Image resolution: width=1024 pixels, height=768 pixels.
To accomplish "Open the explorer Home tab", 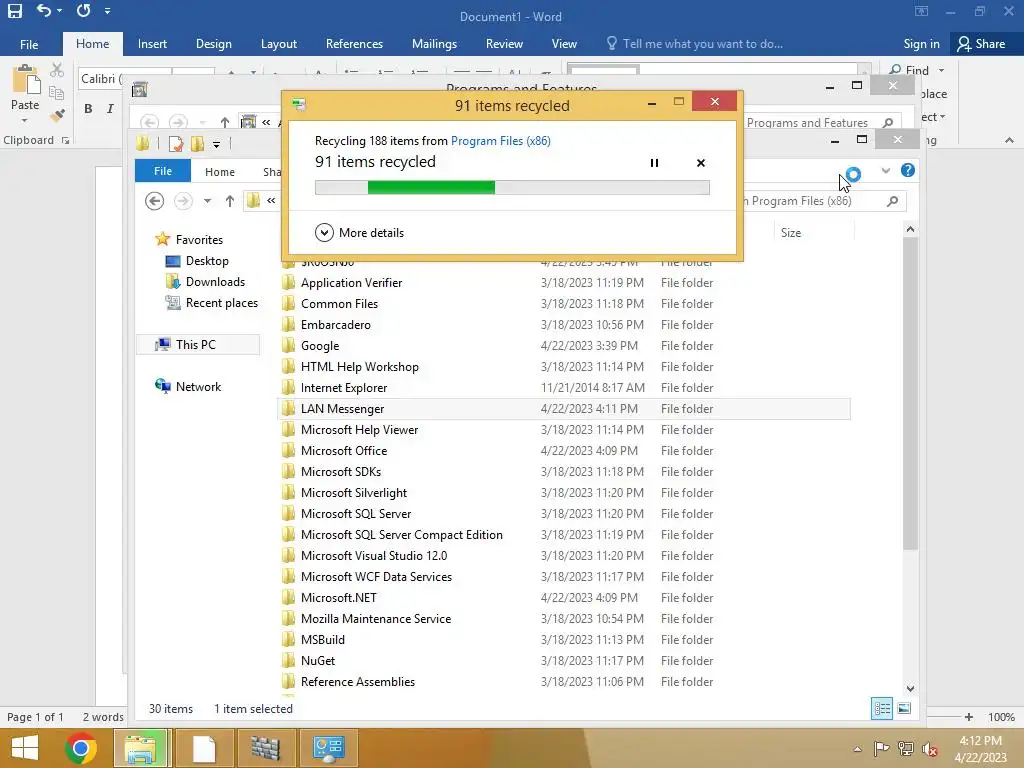I will coord(219,172).
